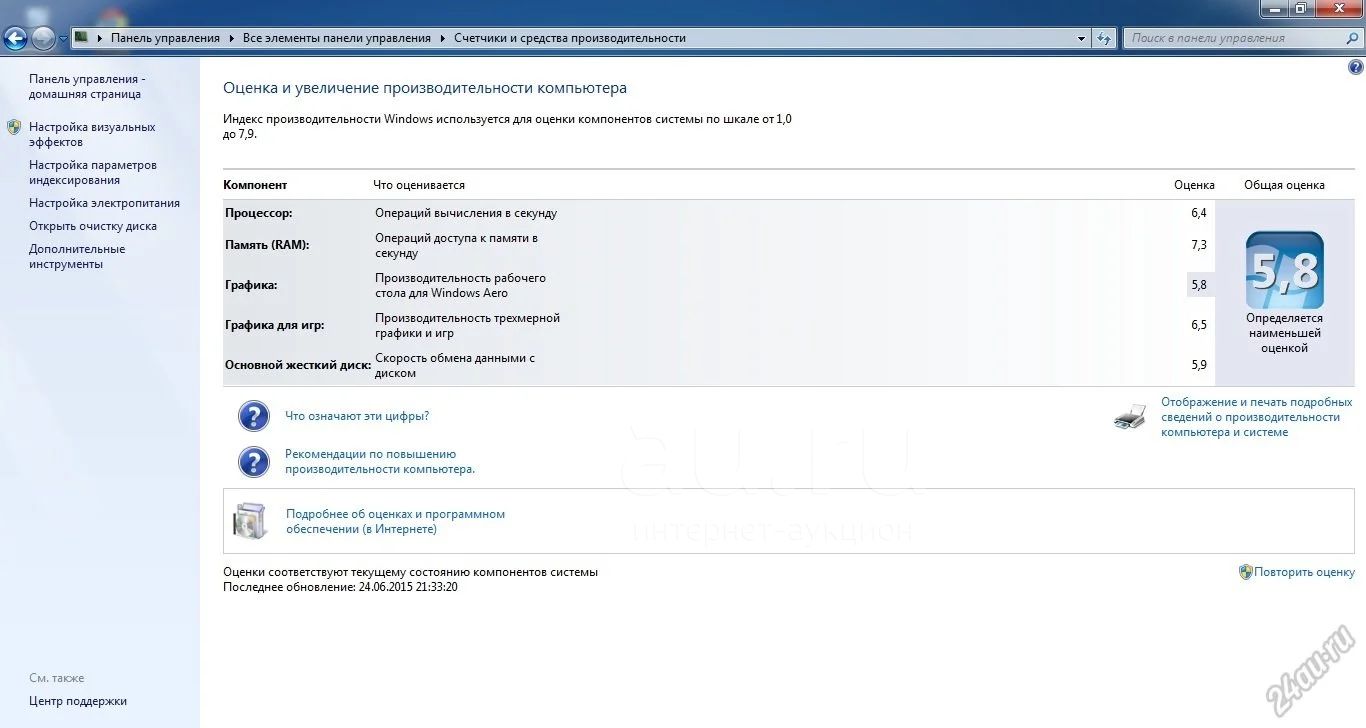Screen dimensions: 1366x728
Task: Open 'Что означают эти цифры?' link
Action: (357, 416)
